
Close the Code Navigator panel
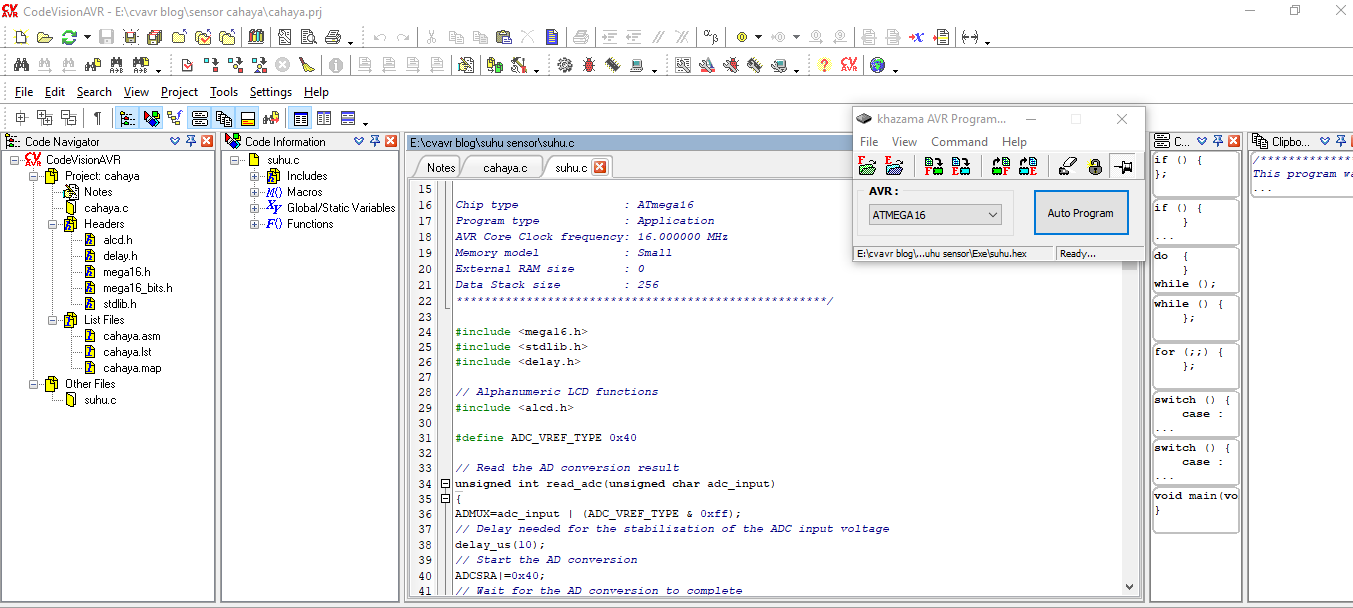click(207, 142)
